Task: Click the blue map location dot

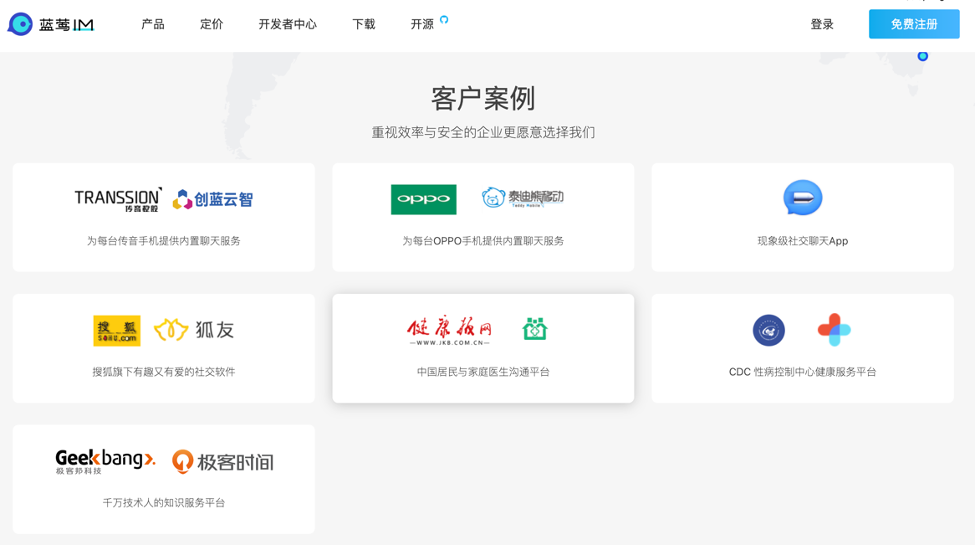Action: click(922, 56)
